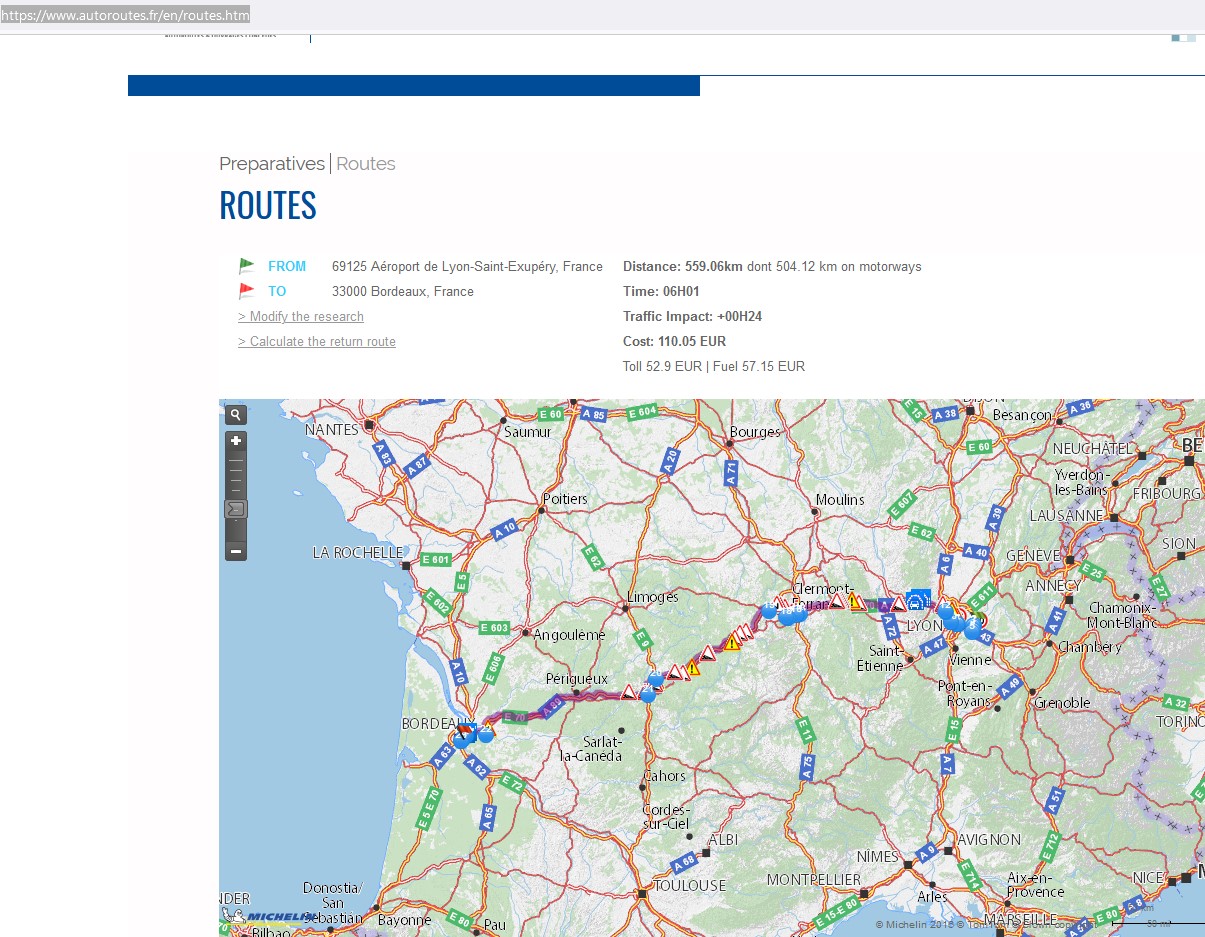Click the Angoulême city label
Screen dimensions: 1205x937
click(570, 634)
